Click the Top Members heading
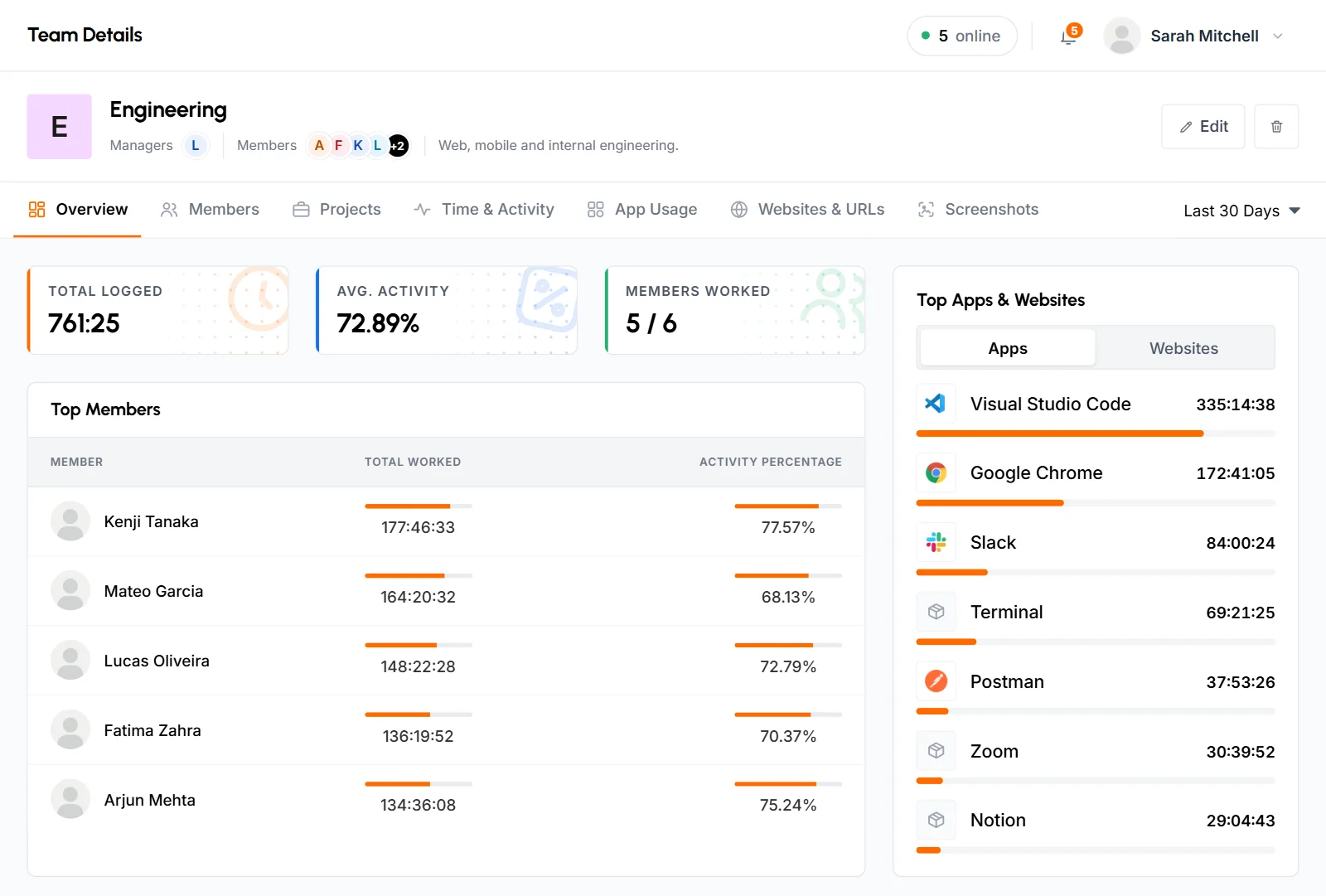This screenshot has width=1326, height=896. (x=105, y=409)
